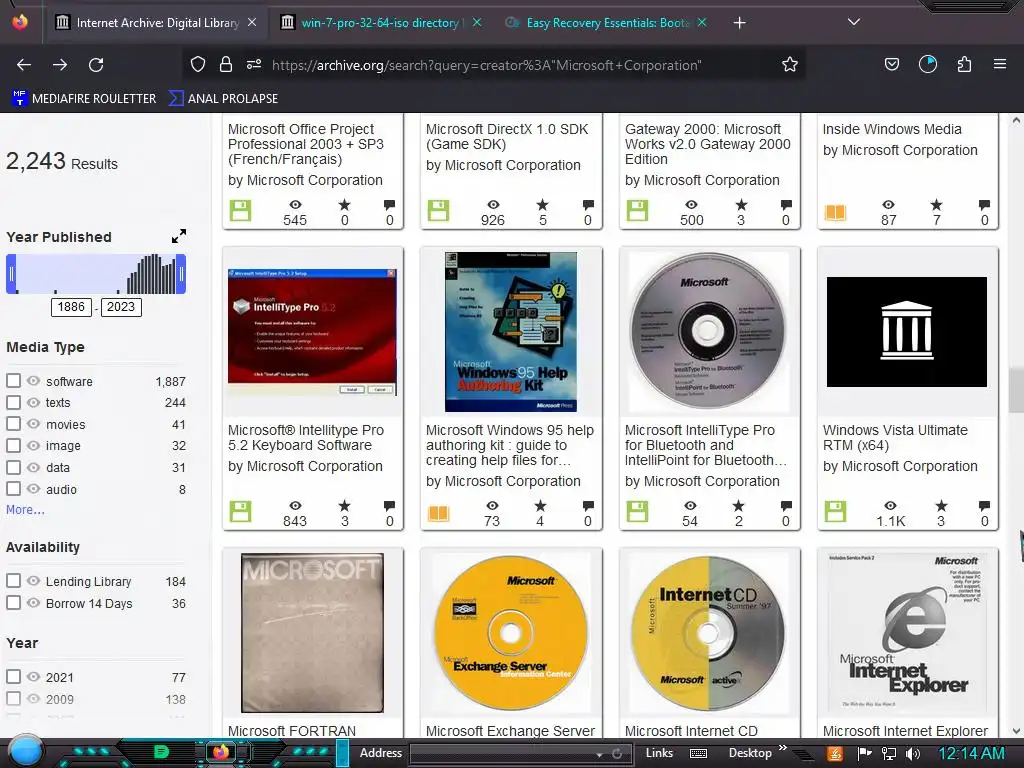Open the extensions puzzle icon

point(964,65)
